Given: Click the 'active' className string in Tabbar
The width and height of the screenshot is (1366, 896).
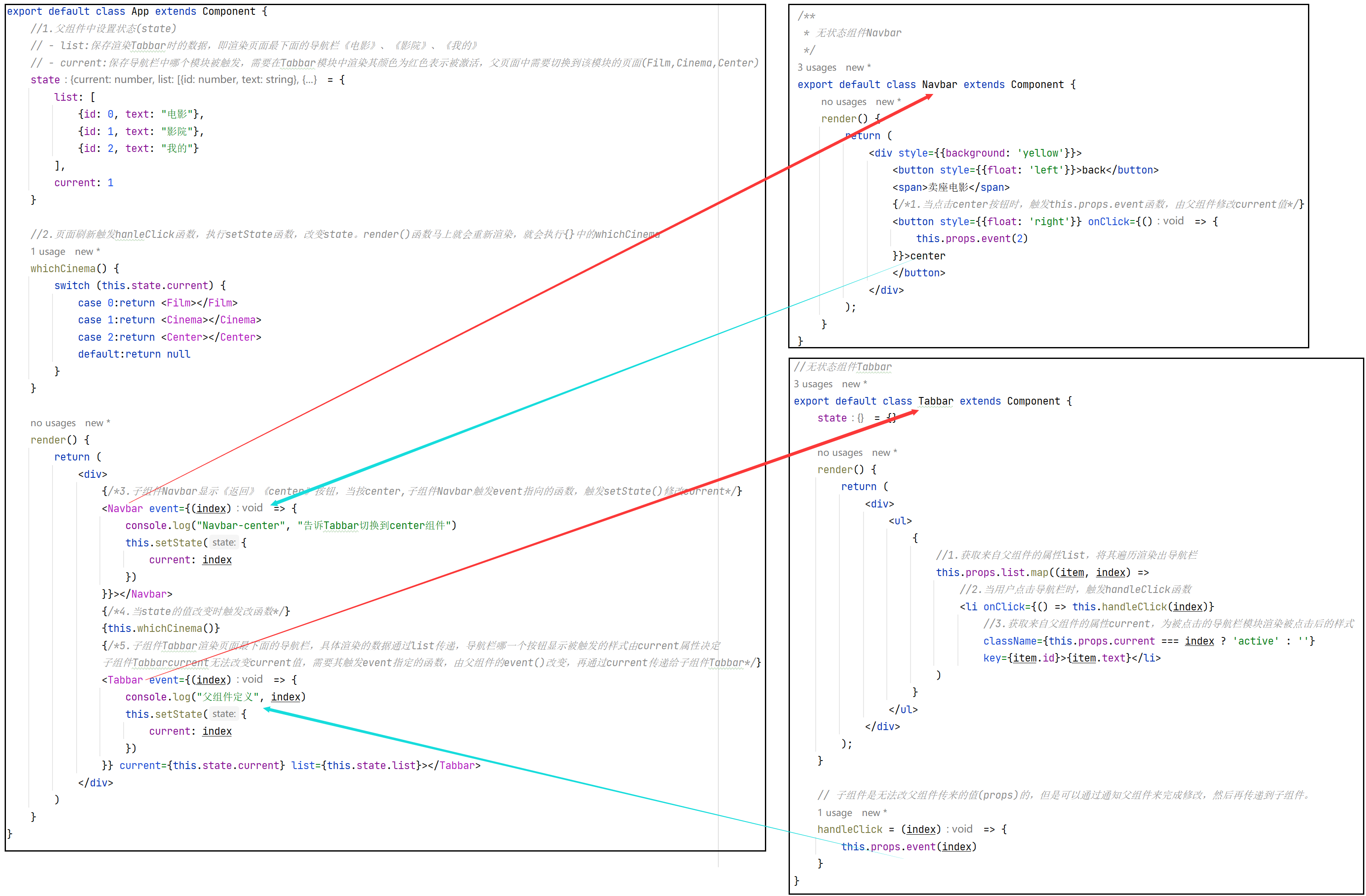Looking at the screenshot, I should pyautogui.click(x=1255, y=641).
